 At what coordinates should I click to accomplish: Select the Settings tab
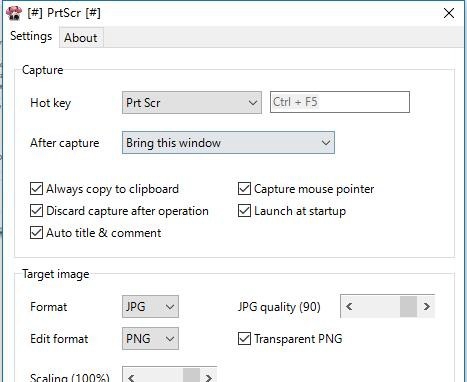coord(31,36)
